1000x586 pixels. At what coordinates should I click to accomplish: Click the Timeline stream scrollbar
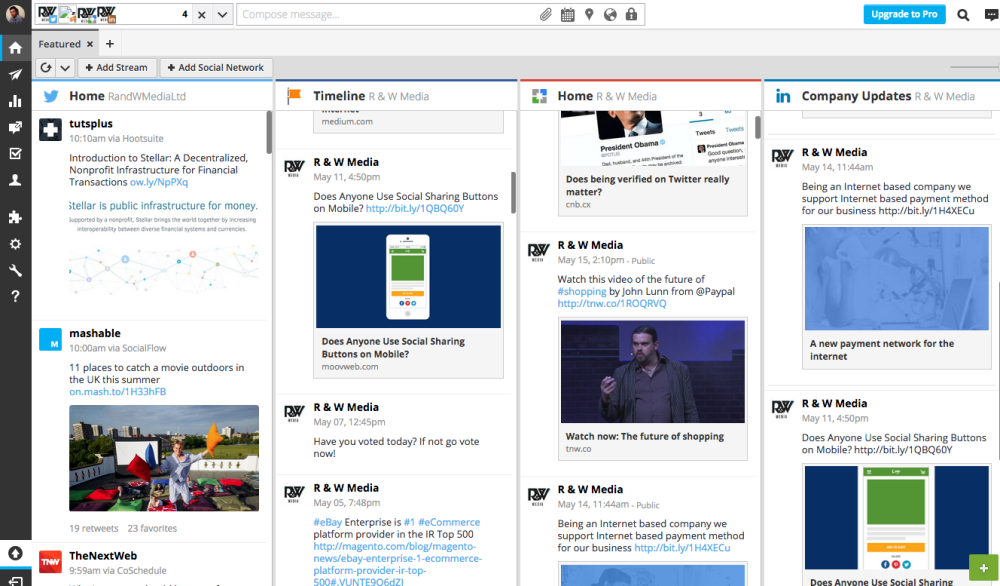[513, 193]
